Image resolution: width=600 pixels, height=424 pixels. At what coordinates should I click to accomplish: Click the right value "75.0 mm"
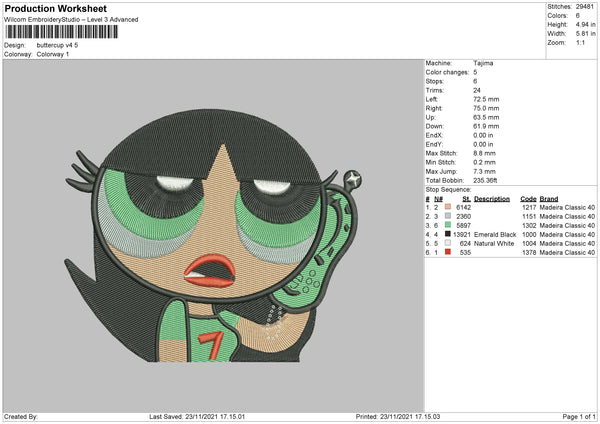[486, 108]
